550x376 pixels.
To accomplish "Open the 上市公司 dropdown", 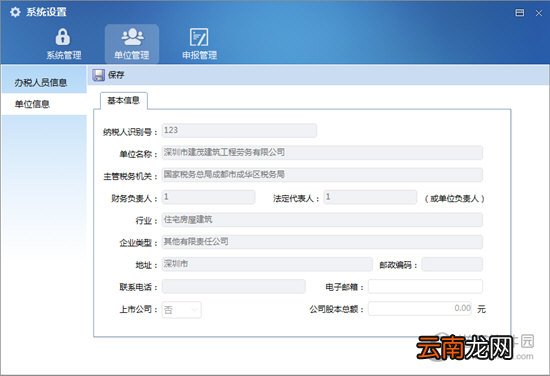I will 181,310.
